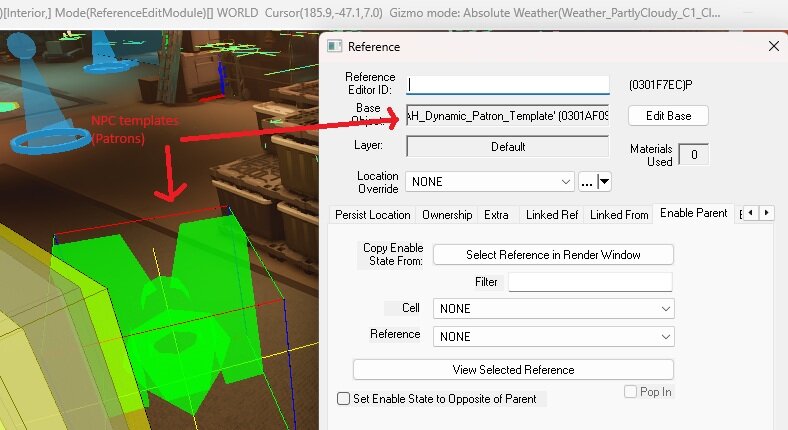
Task: Click the Reference window title icon
Action: [x=335, y=46]
